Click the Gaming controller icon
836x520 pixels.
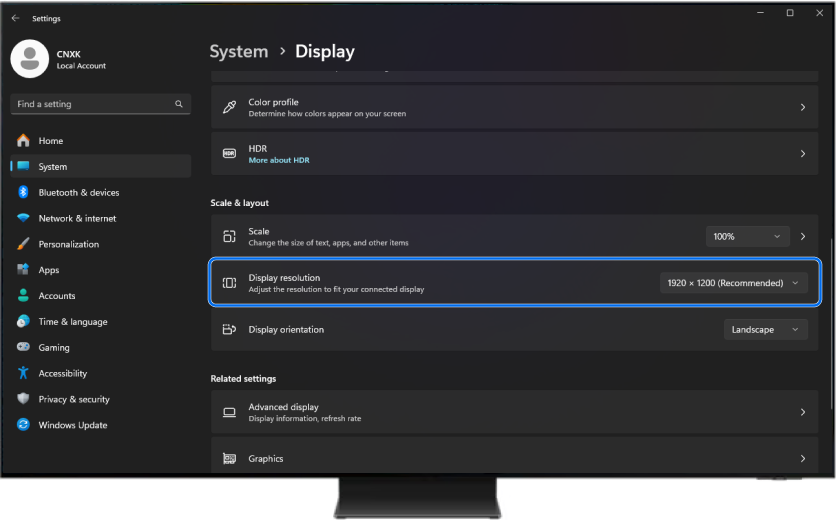(23, 347)
